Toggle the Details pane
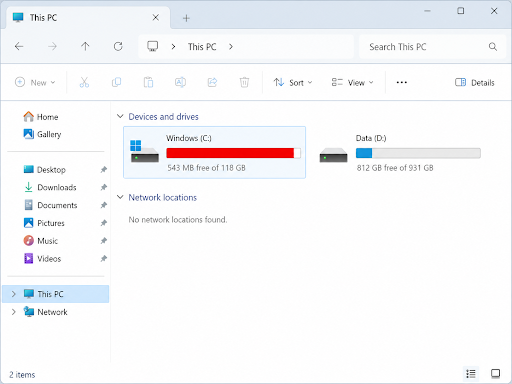 [475, 82]
